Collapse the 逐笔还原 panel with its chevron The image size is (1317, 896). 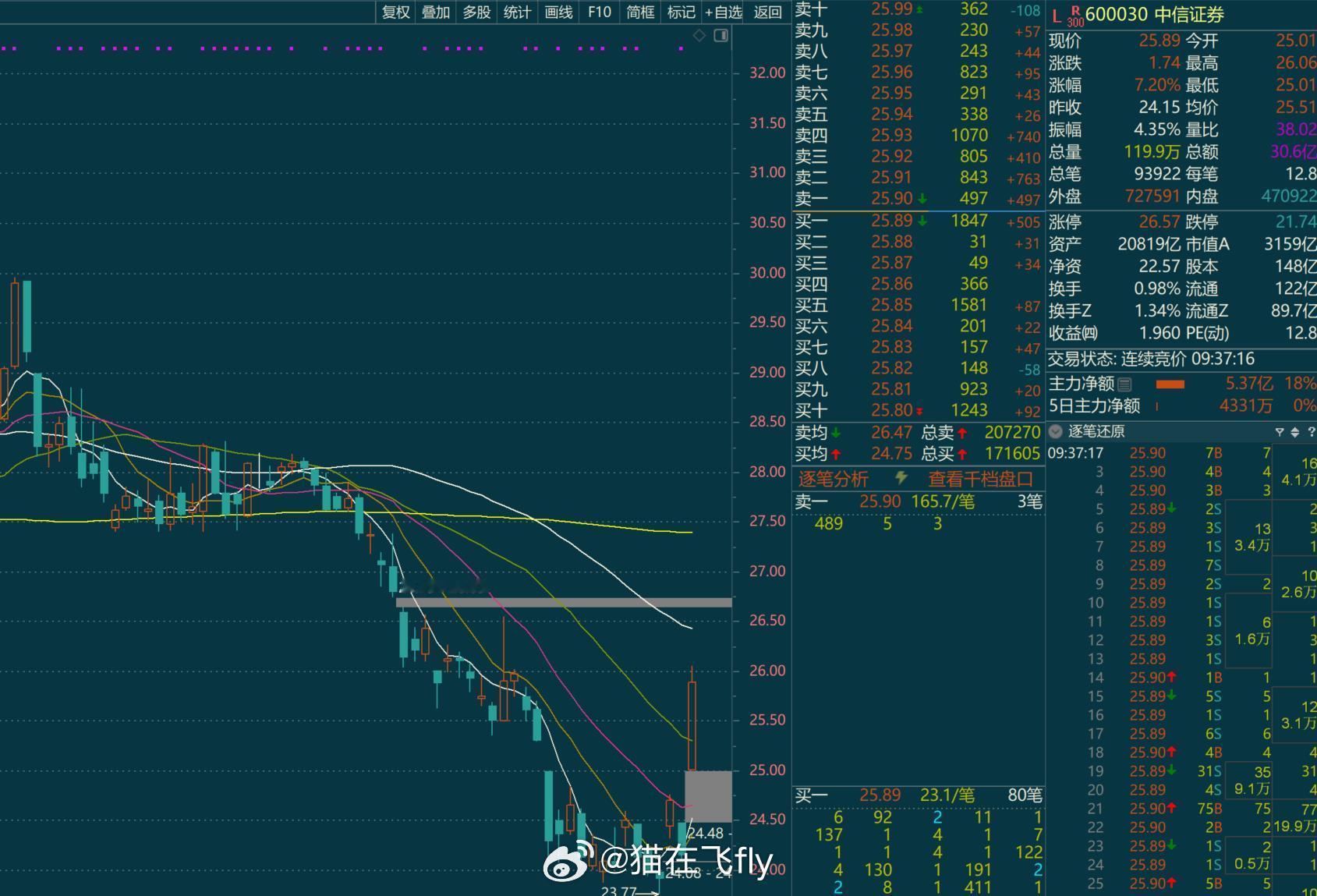(1055, 431)
